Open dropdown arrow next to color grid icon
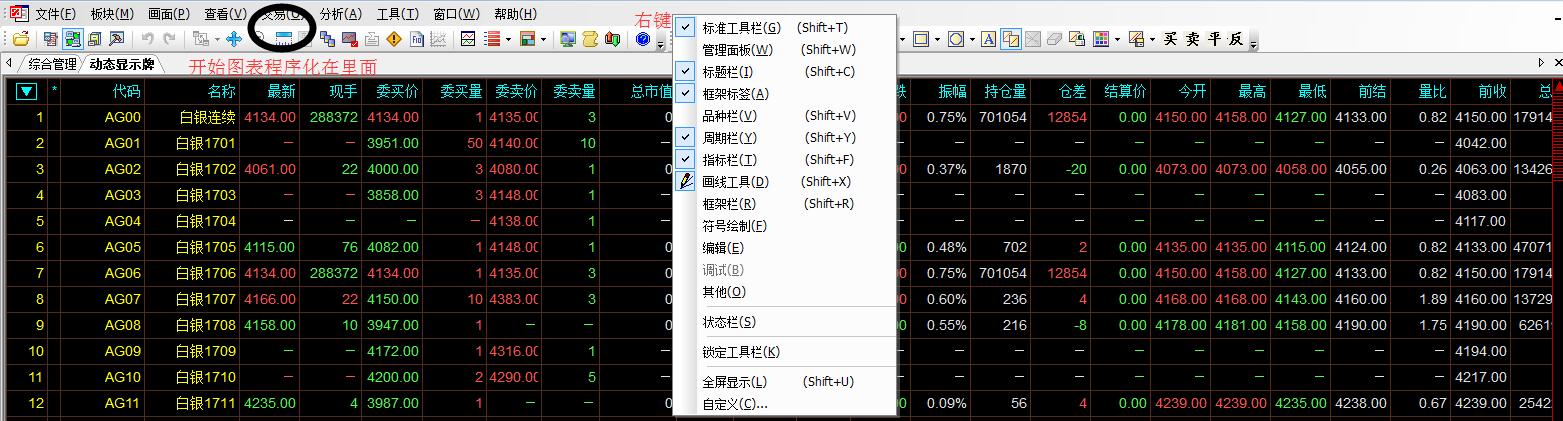 [1116, 40]
